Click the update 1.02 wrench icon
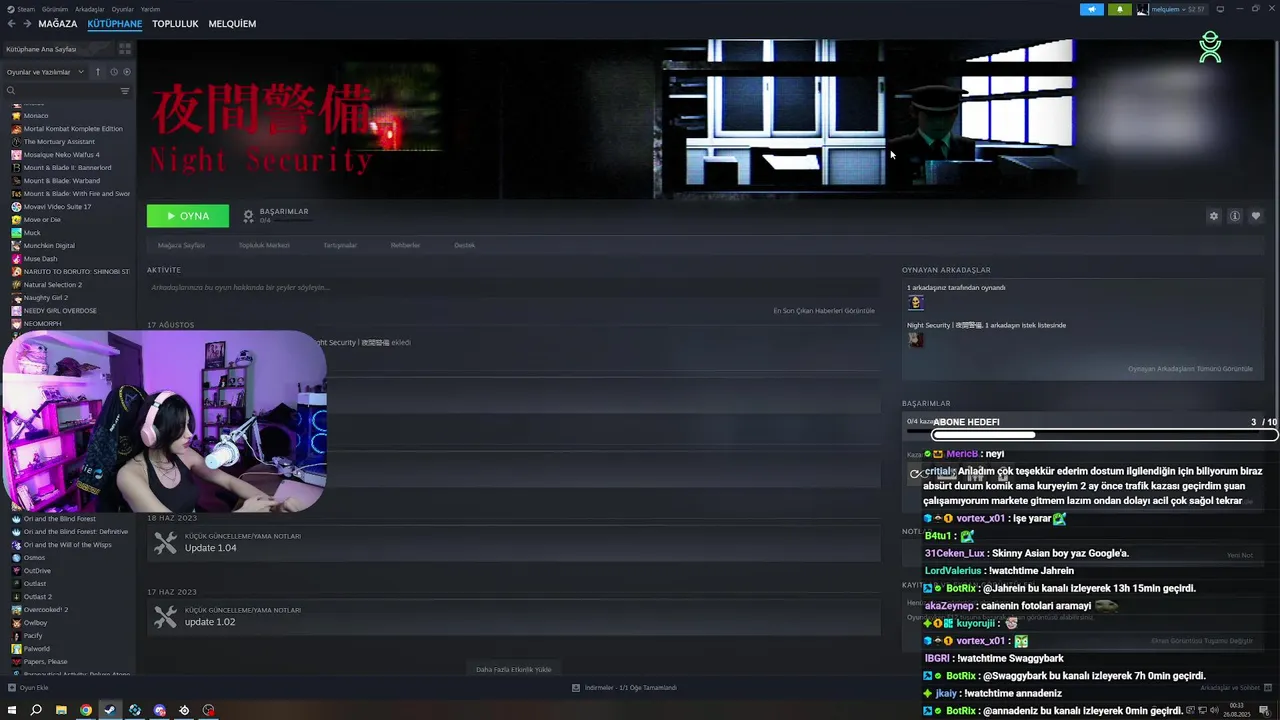This screenshot has width=1280, height=720. pyautogui.click(x=166, y=617)
